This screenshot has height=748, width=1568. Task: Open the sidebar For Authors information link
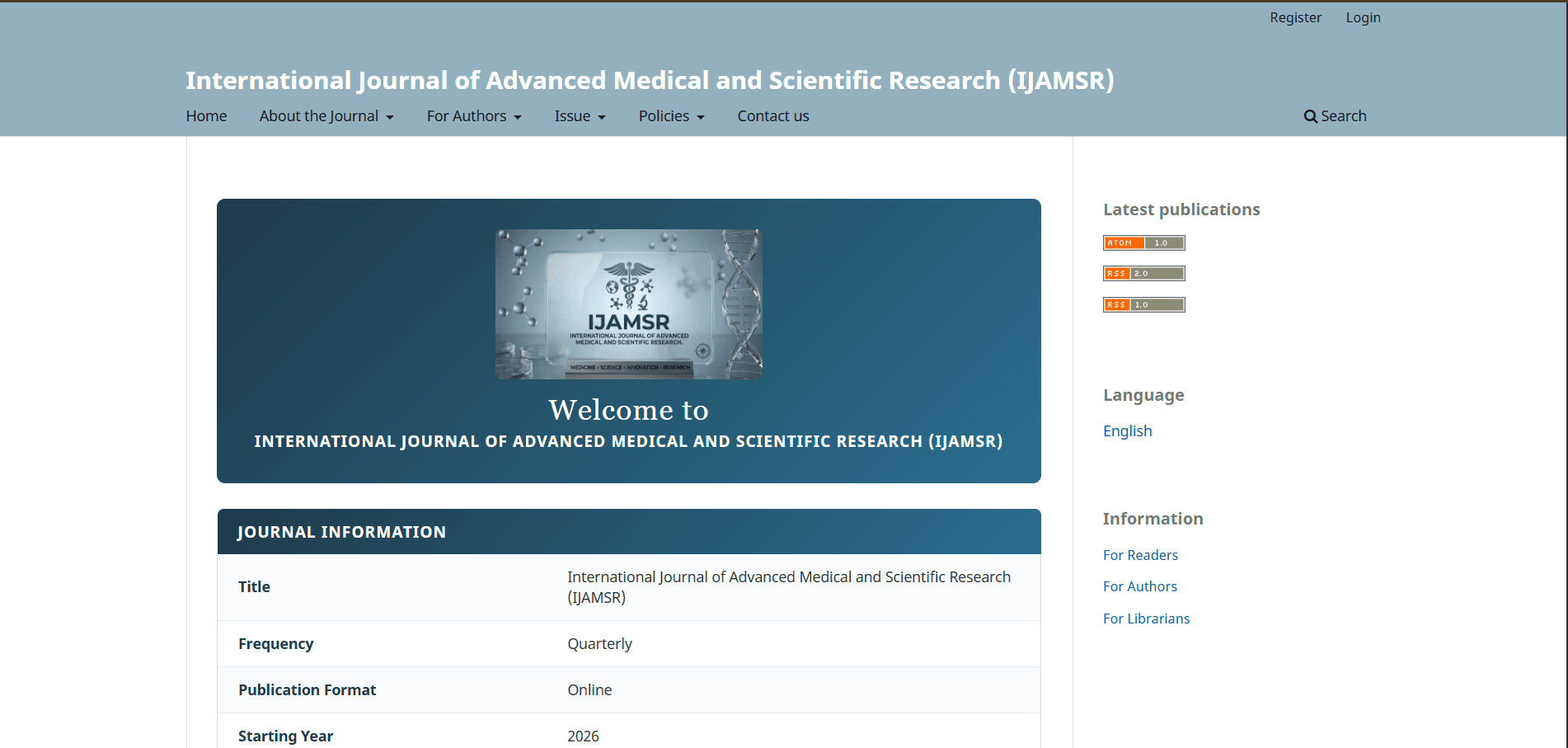pyautogui.click(x=1140, y=586)
